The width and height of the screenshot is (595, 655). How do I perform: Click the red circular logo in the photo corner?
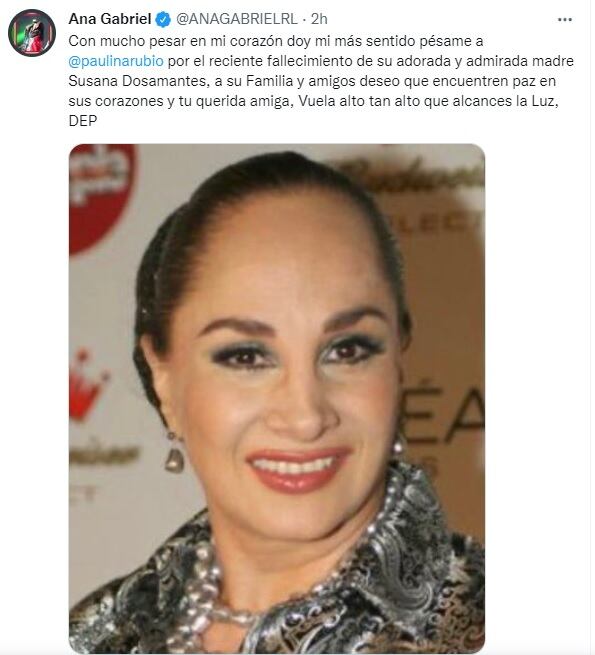pyautogui.click(x=101, y=196)
